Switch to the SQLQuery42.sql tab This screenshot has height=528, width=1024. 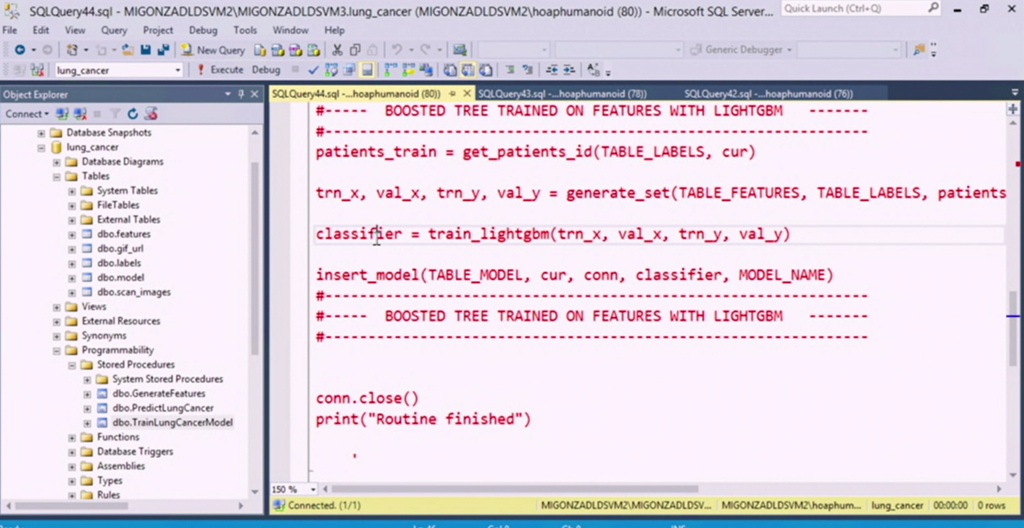[769, 94]
